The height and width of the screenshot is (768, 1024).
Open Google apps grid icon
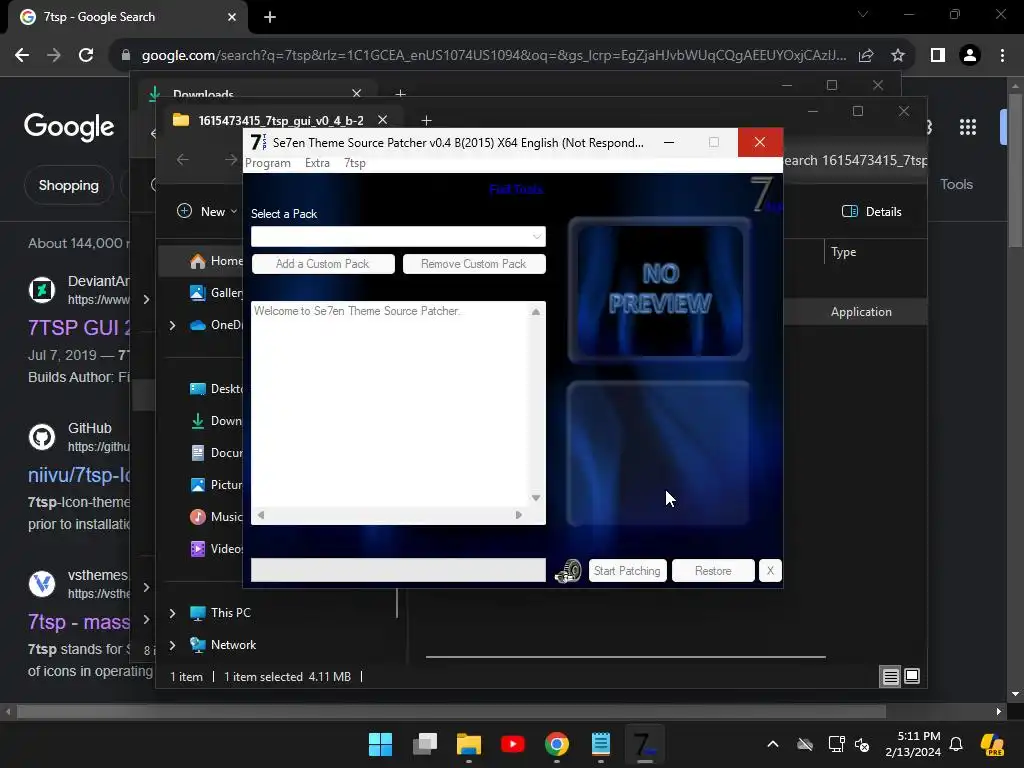[968, 127]
